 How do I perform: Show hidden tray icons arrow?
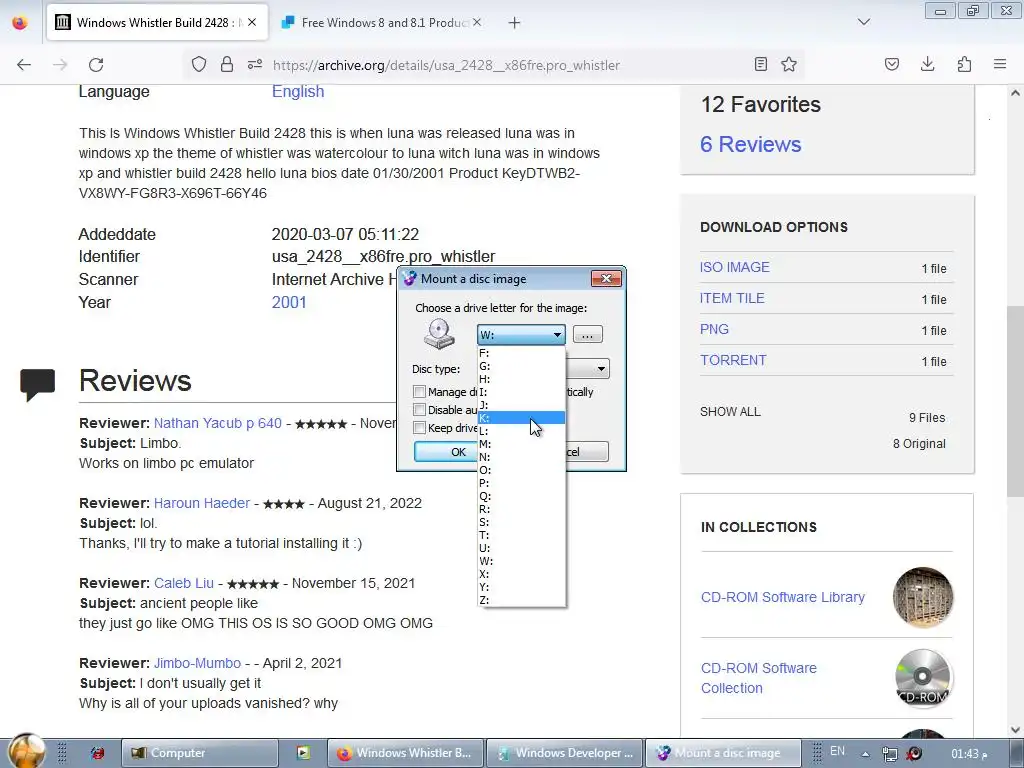point(865,754)
